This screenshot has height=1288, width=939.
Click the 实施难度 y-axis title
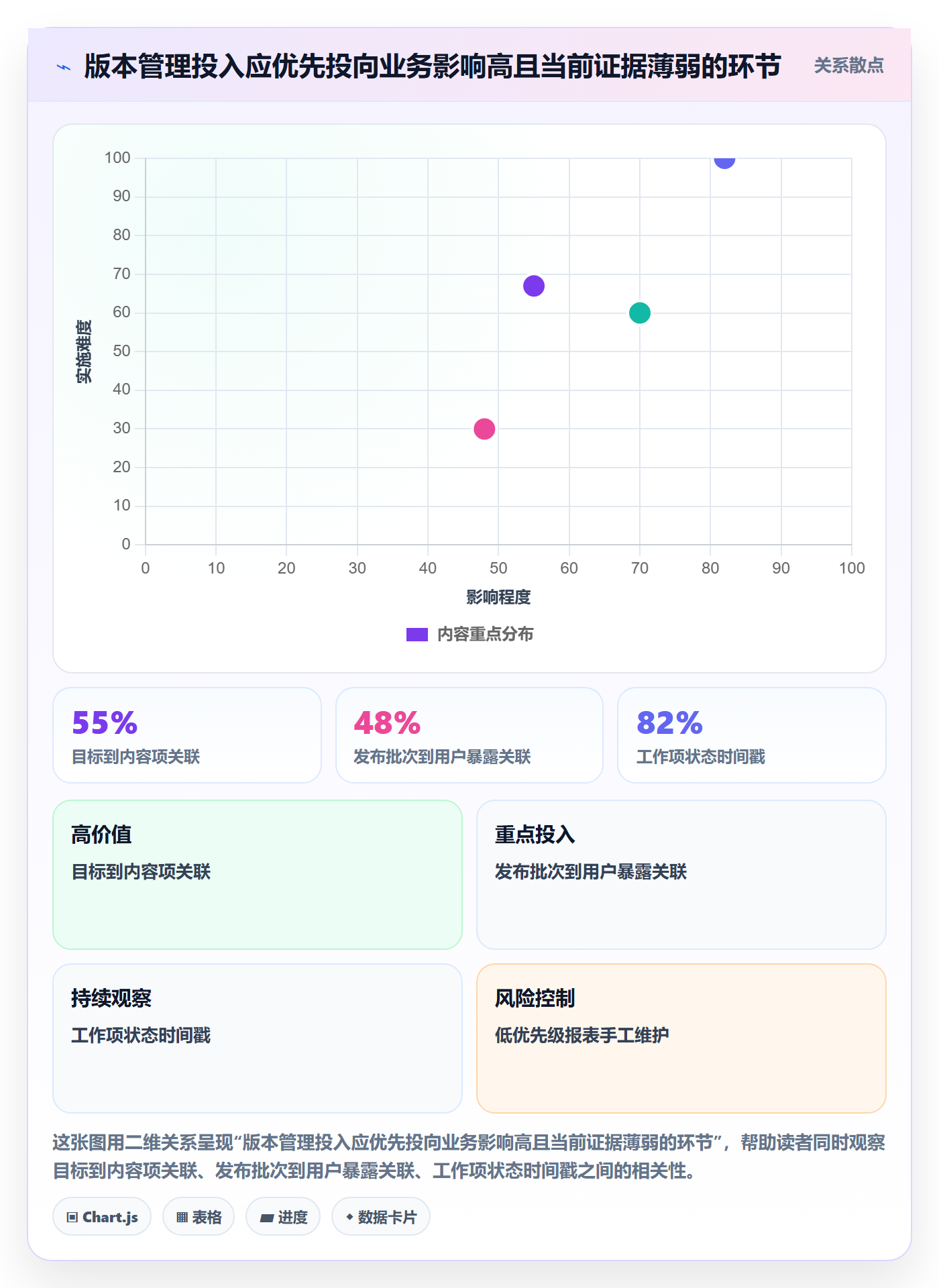pyautogui.click(x=84, y=352)
